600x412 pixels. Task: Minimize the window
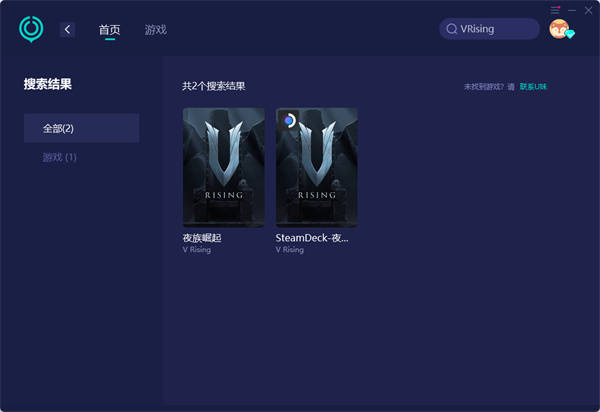[x=572, y=10]
